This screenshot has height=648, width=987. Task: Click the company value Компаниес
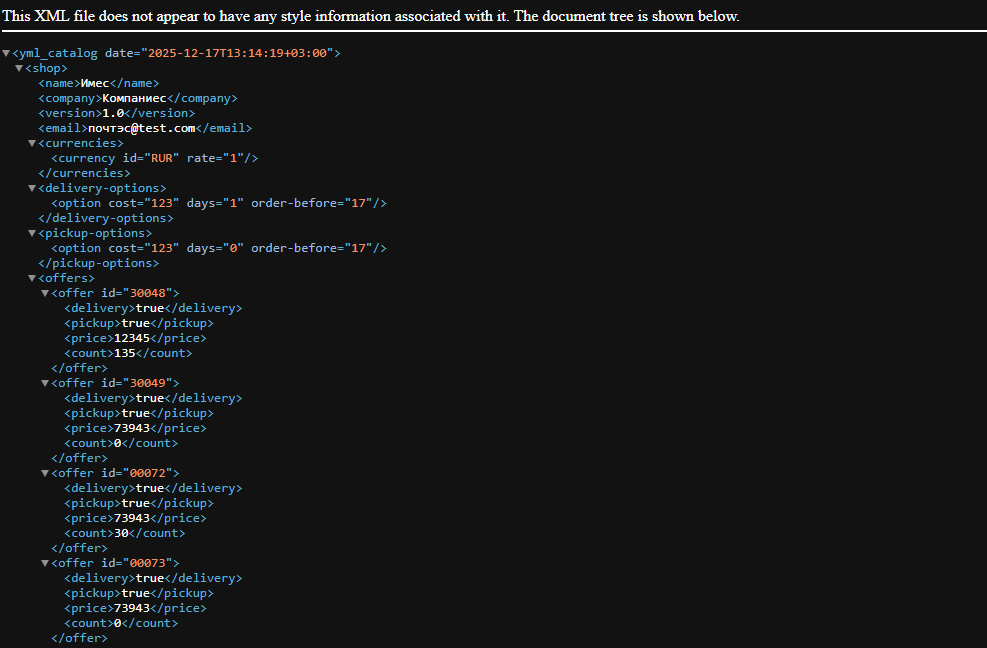[134, 97]
